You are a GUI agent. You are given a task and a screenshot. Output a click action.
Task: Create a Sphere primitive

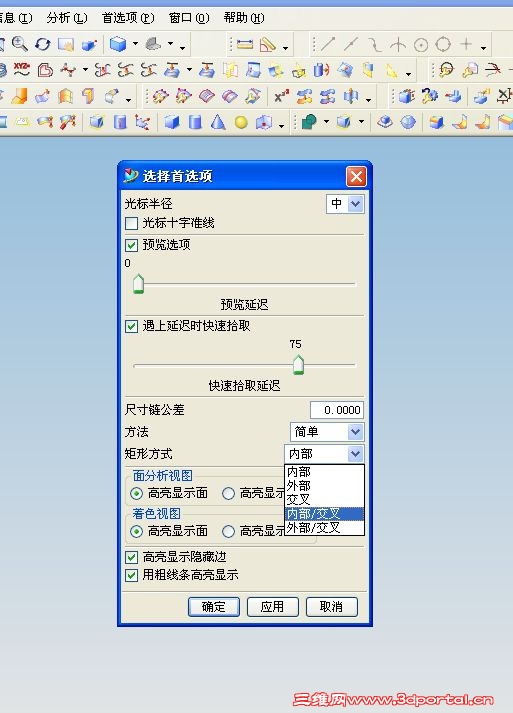coord(241,122)
